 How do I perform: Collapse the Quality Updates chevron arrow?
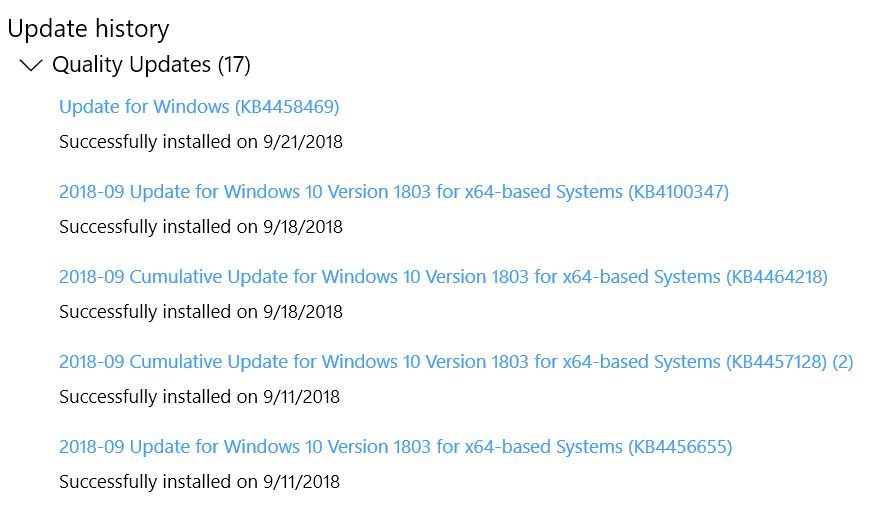click(31, 66)
